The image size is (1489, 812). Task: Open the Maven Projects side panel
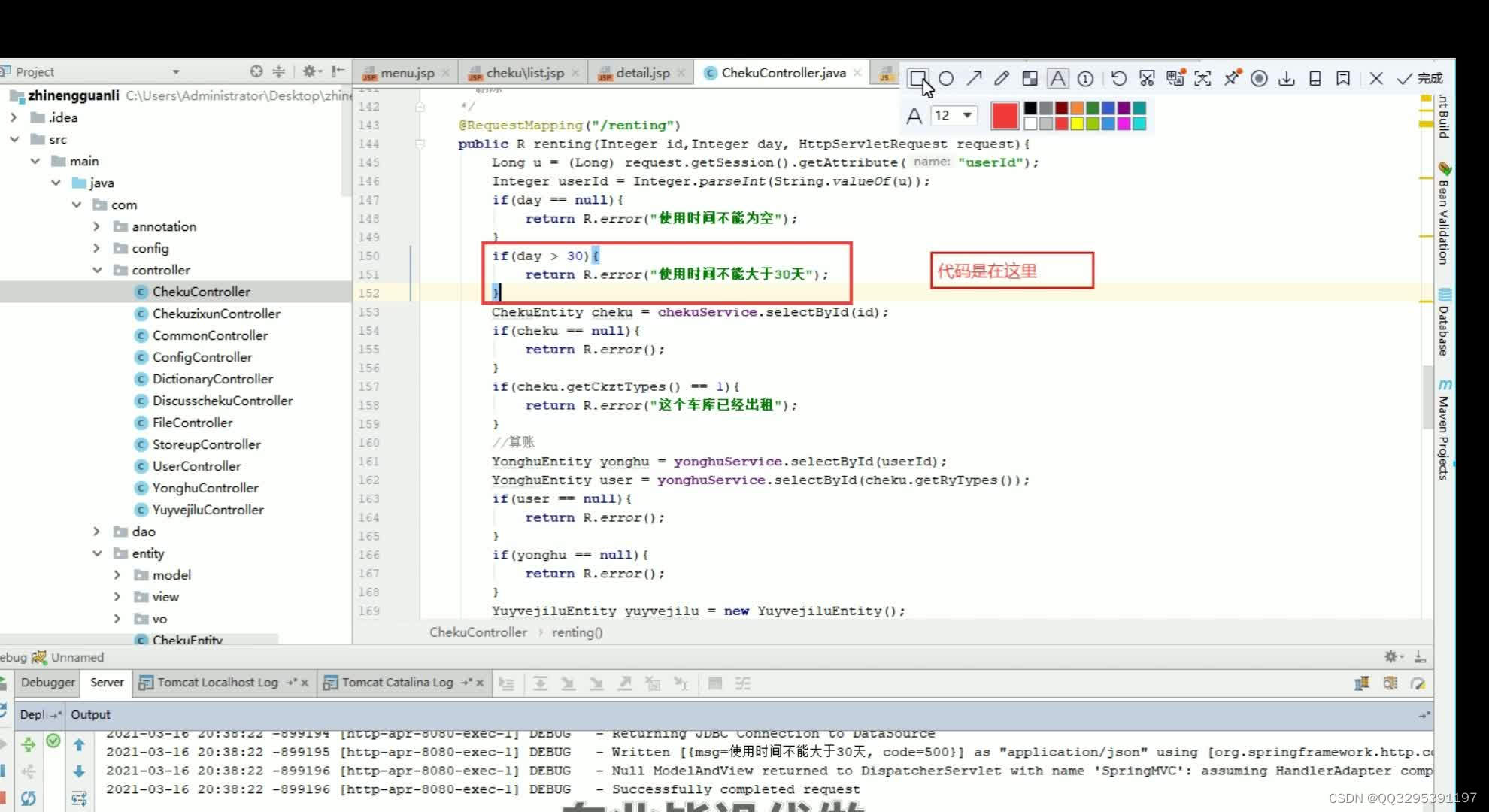[1444, 430]
